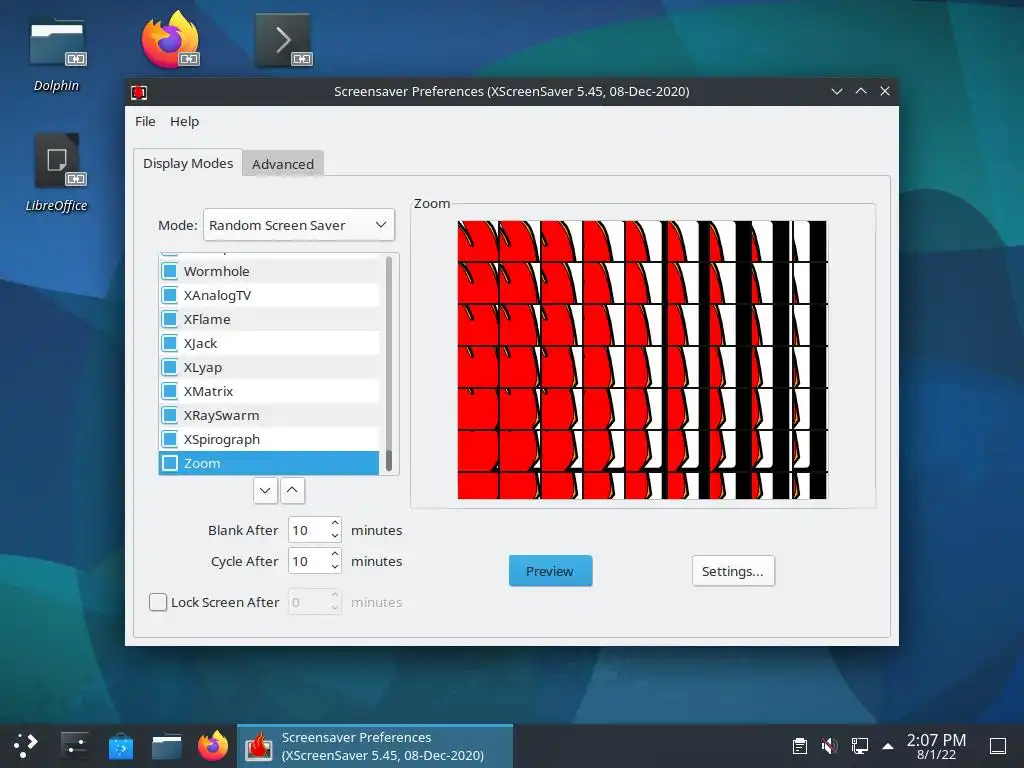Viewport: 1024px width, 768px height.
Task: Click the XScreenSaver icon in title bar
Action: pyautogui.click(x=138, y=92)
